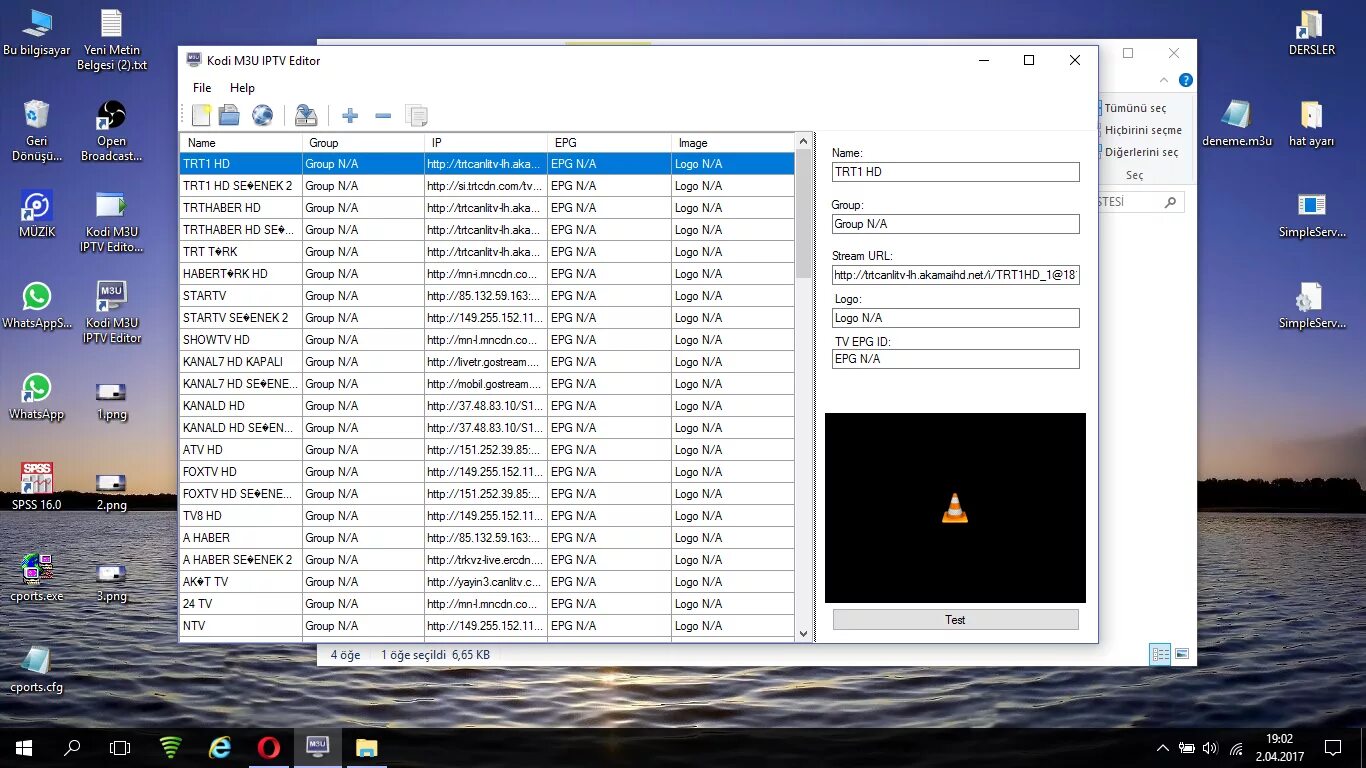Viewport: 1366px width, 768px height.
Task: Click into the Group input field
Action: [x=955, y=224]
